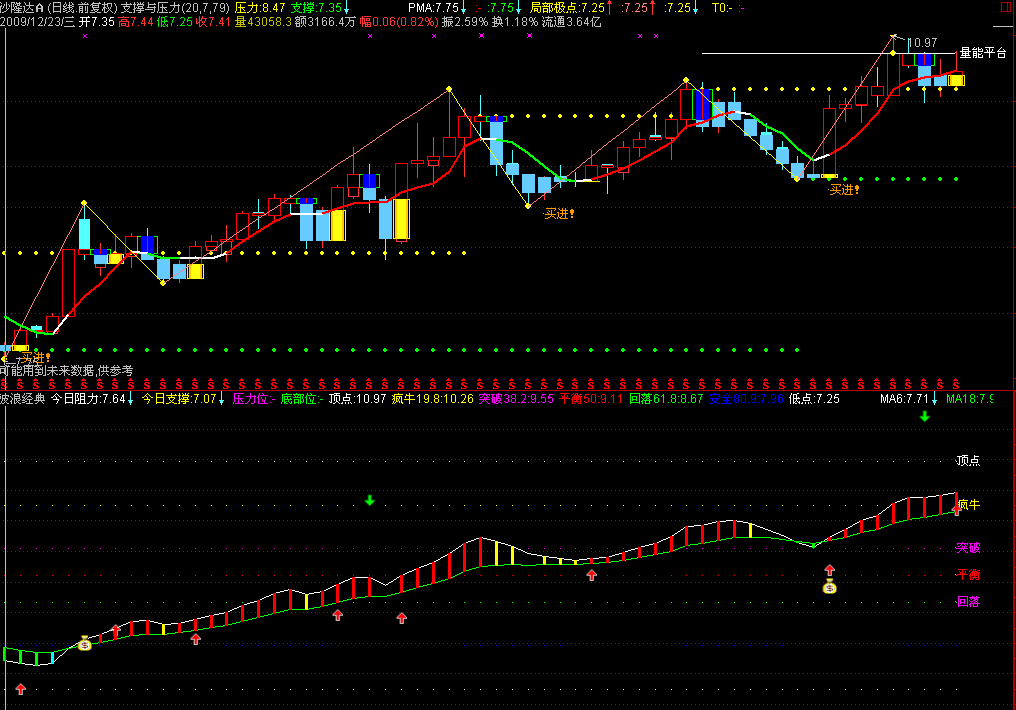1016x710 pixels.
Task: Click the 压力位:- readout
Action: pos(254,399)
